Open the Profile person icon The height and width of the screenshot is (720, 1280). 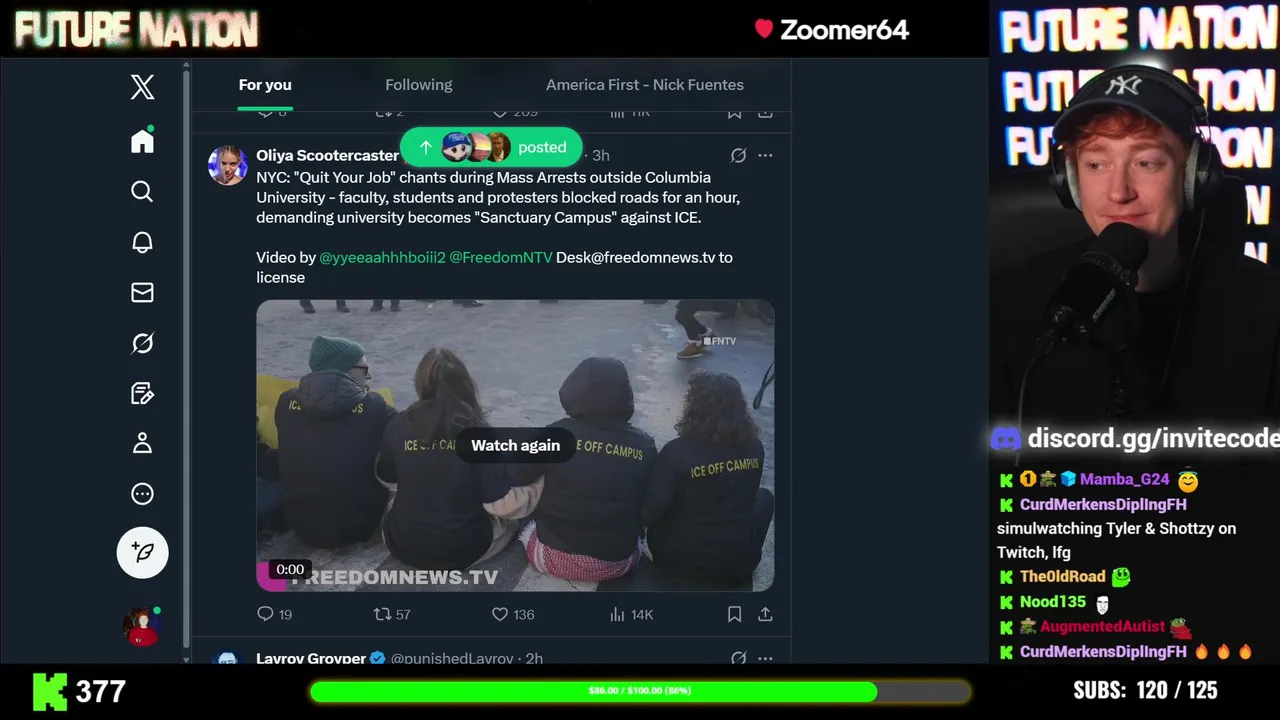(x=142, y=443)
